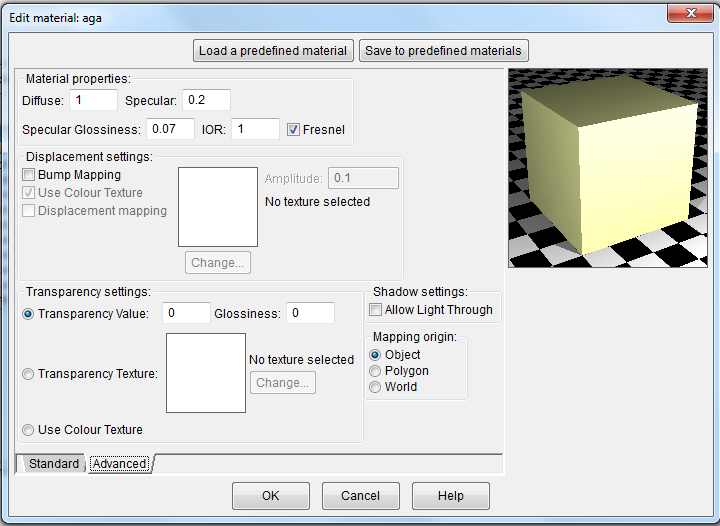Image resolution: width=720 pixels, height=526 pixels.
Task: Select World mapping origin
Action: [x=375, y=387]
